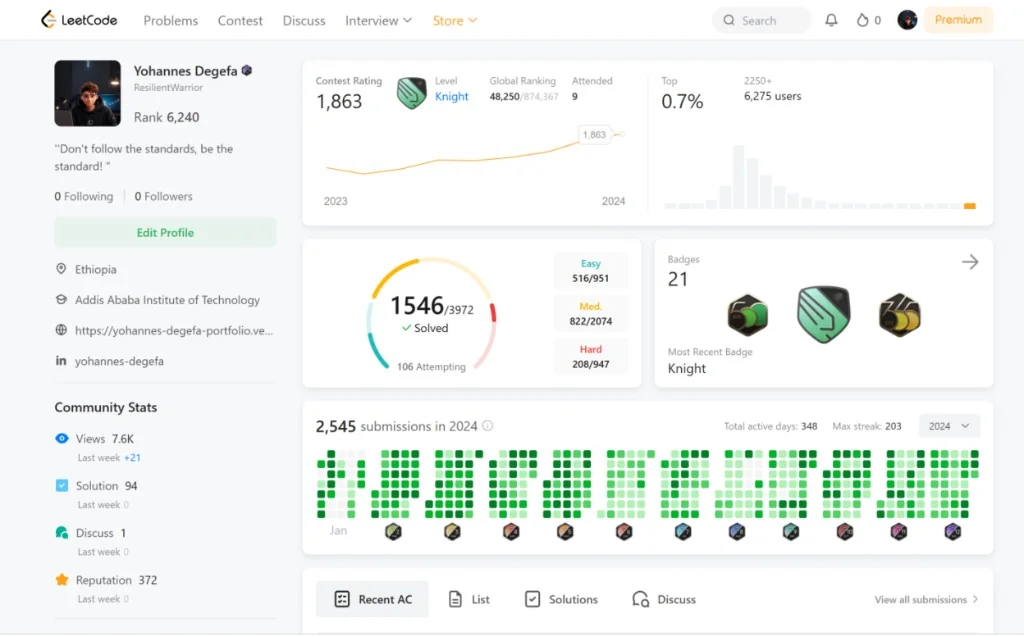1024x637 pixels.
Task: Click the school icon beside Addis Ababa Institute
Action: point(61,299)
